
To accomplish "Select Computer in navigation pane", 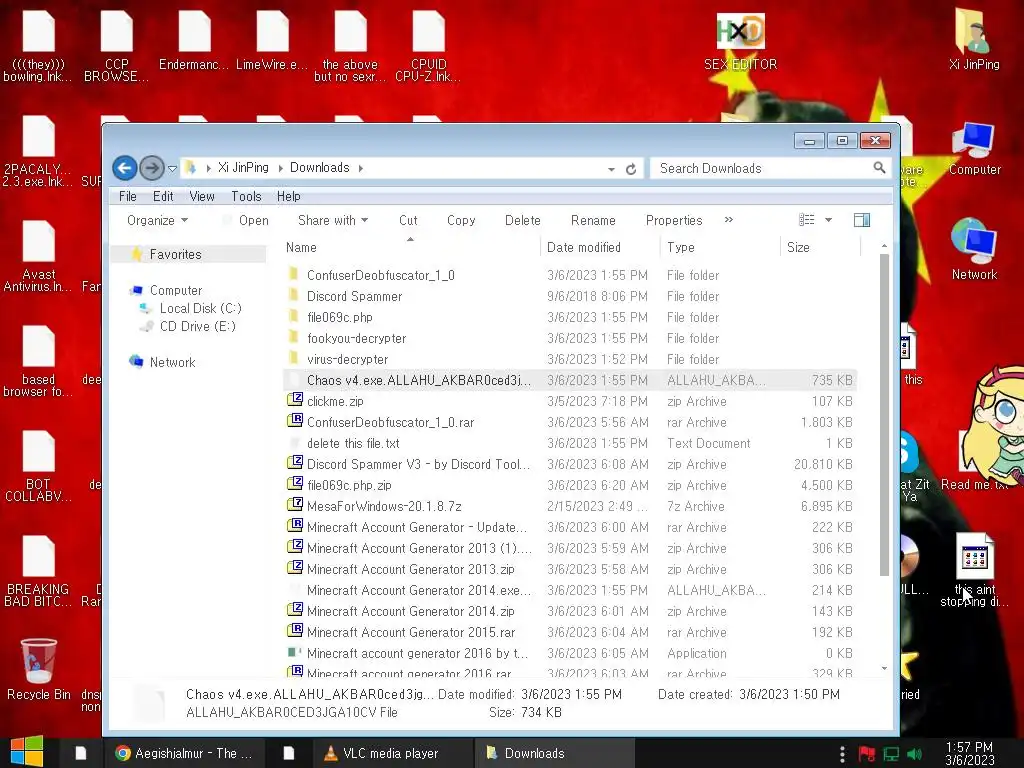I will point(176,290).
